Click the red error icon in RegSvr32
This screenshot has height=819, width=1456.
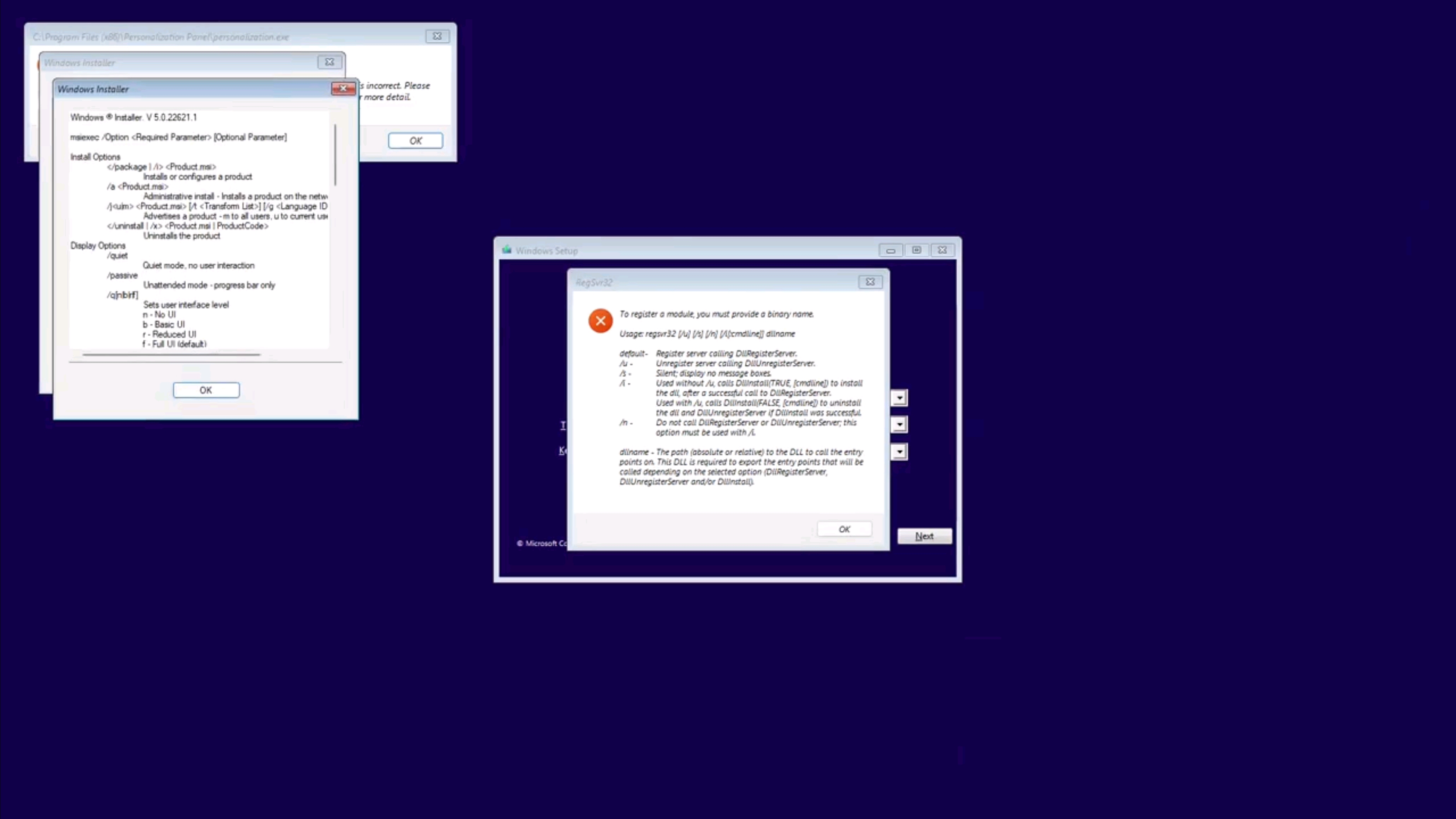(x=600, y=321)
